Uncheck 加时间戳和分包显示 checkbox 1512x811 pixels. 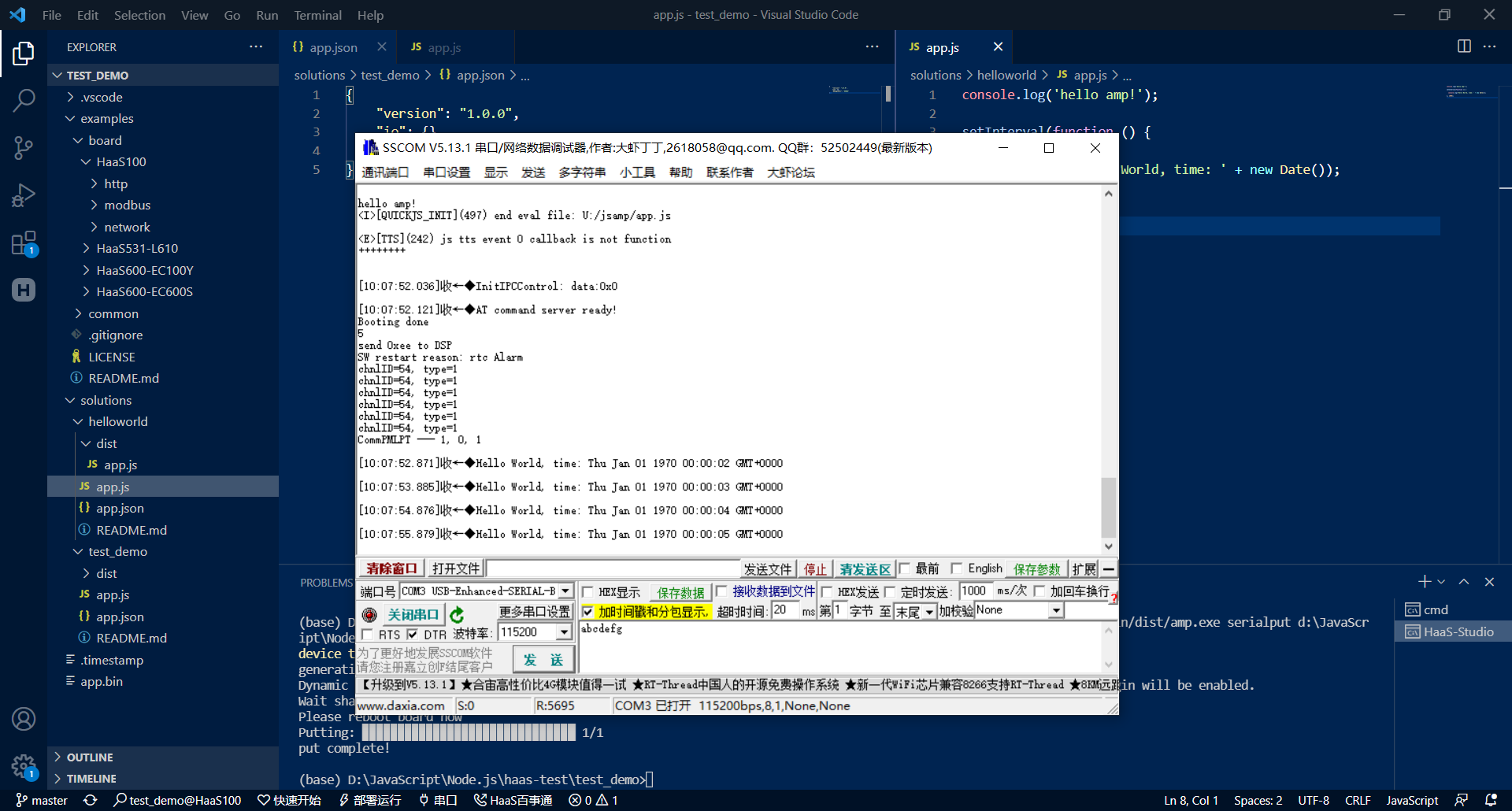[x=587, y=612]
